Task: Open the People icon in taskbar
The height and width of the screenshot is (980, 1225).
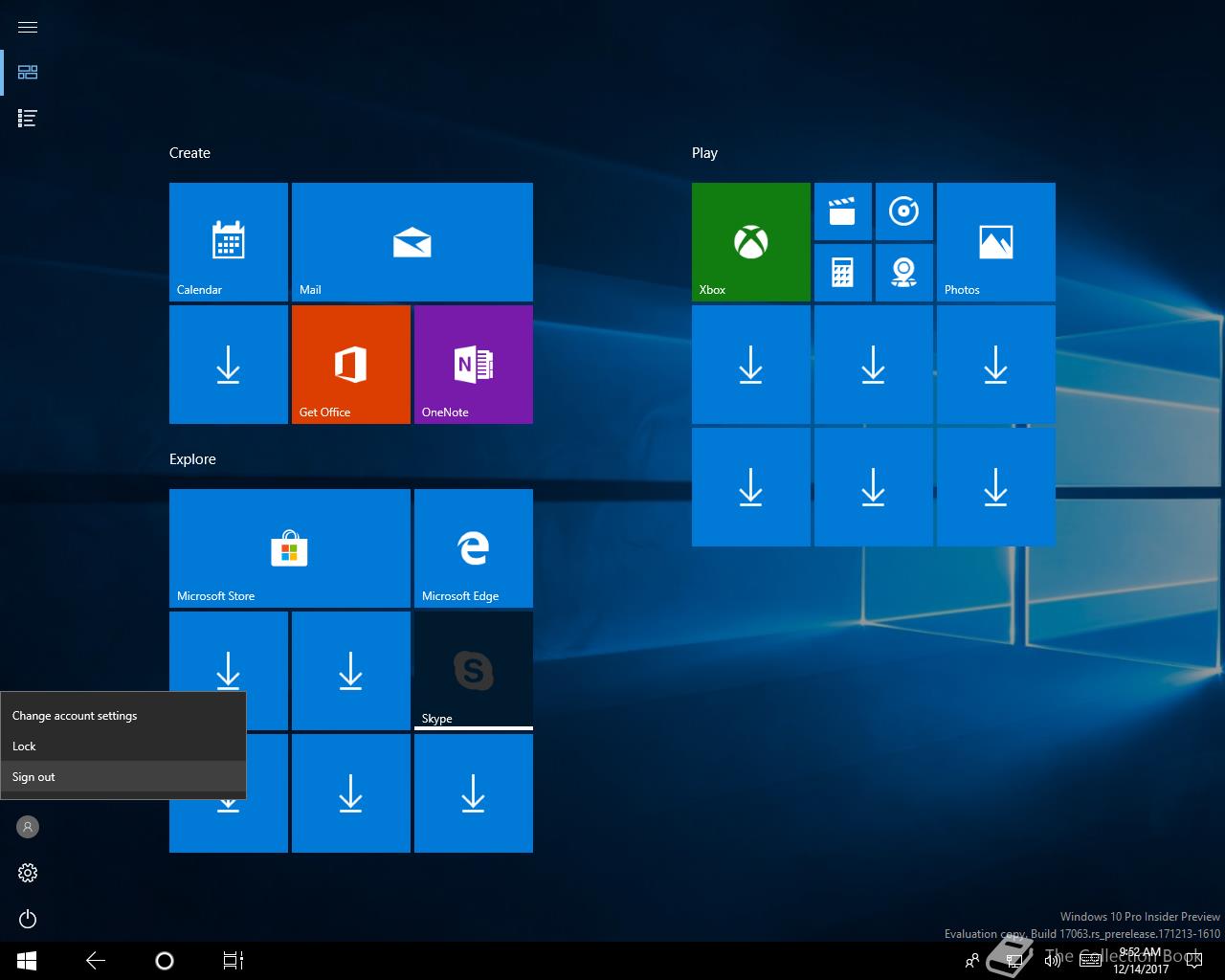Action: click(x=972, y=961)
